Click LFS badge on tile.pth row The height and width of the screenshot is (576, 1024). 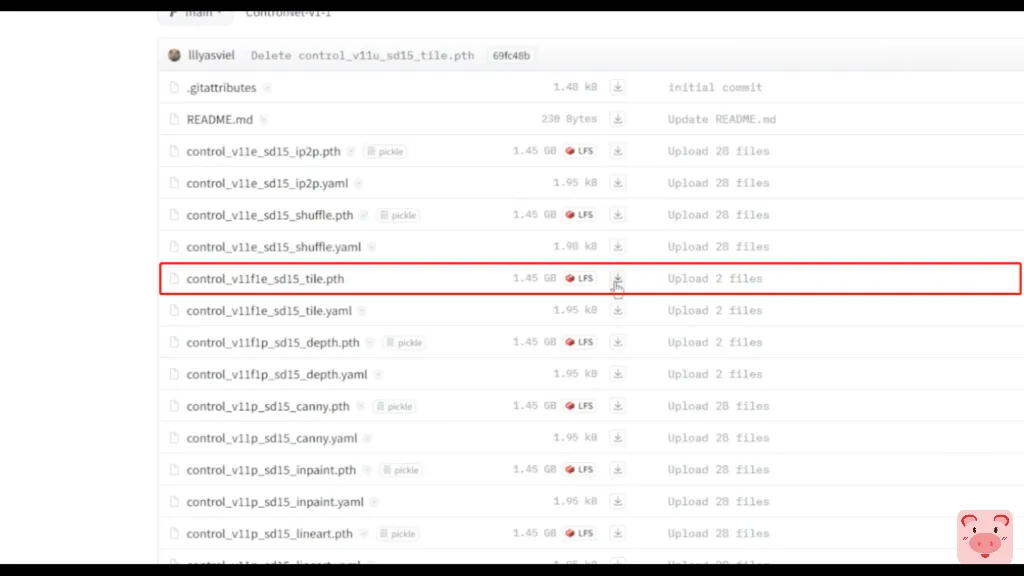point(579,278)
